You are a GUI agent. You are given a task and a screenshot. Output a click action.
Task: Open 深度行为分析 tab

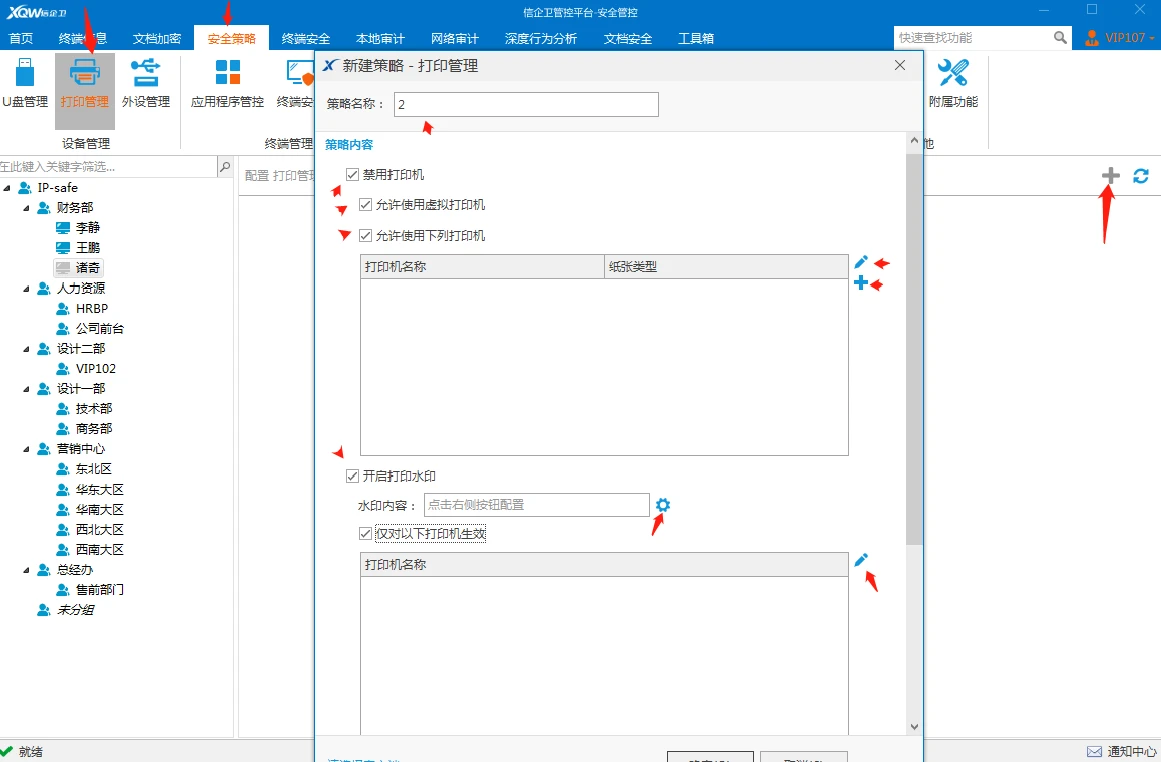point(541,39)
